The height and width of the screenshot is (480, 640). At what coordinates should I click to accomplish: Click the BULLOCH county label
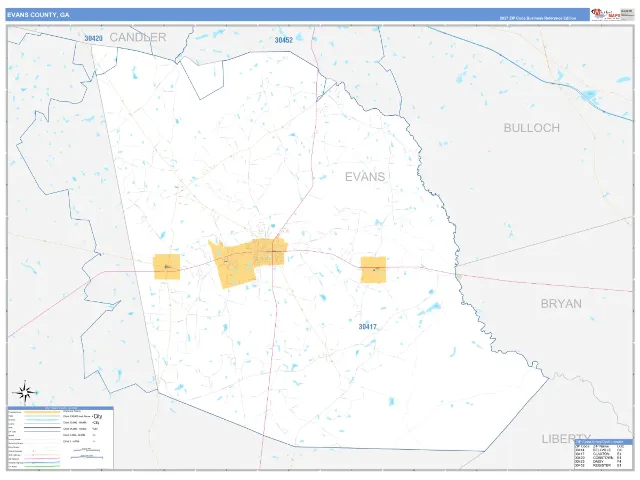pos(531,128)
